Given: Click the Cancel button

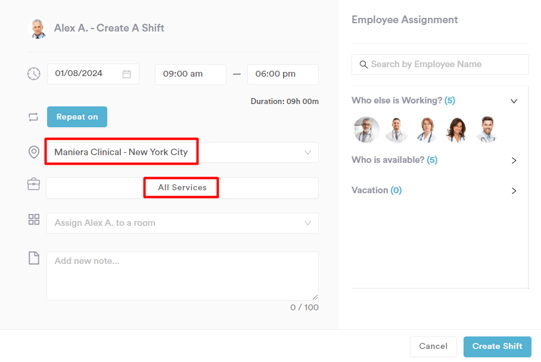Looking at the screenshot, I should [x=433, y=346].
